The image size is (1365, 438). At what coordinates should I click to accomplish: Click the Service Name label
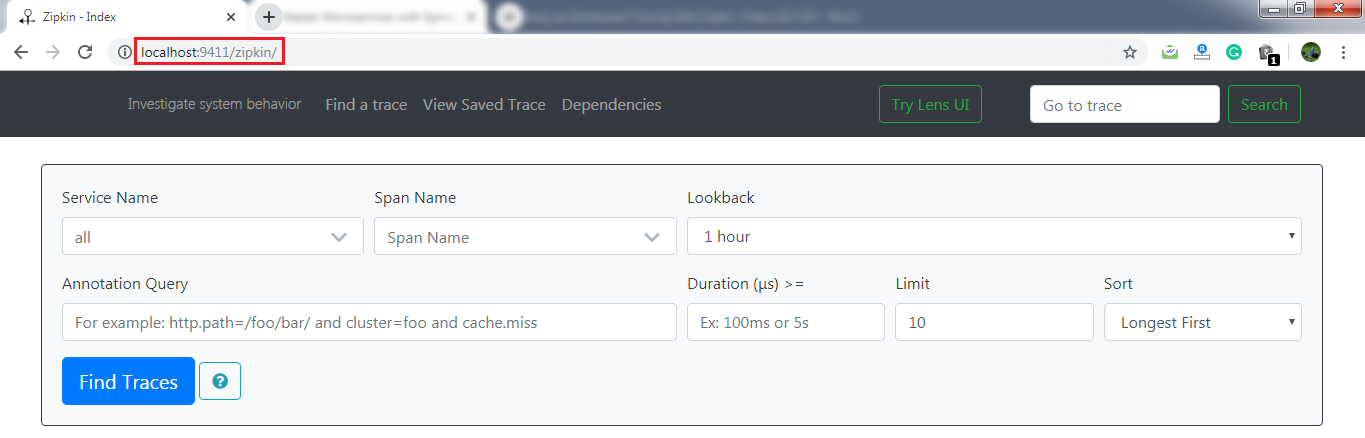click(x=110, y=198)
